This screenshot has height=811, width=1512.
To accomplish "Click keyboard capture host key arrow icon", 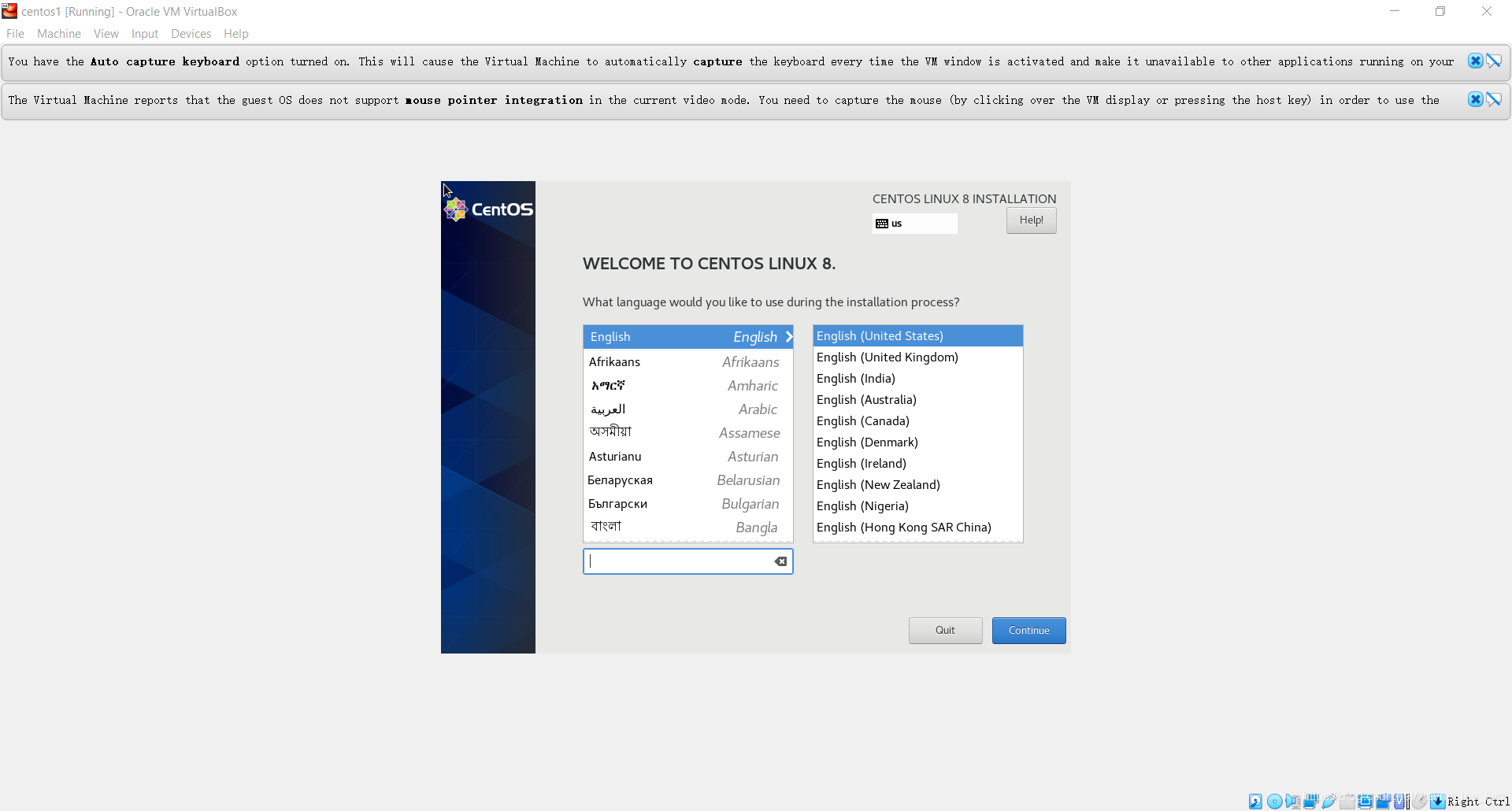I will click(x=1438, y=802).
